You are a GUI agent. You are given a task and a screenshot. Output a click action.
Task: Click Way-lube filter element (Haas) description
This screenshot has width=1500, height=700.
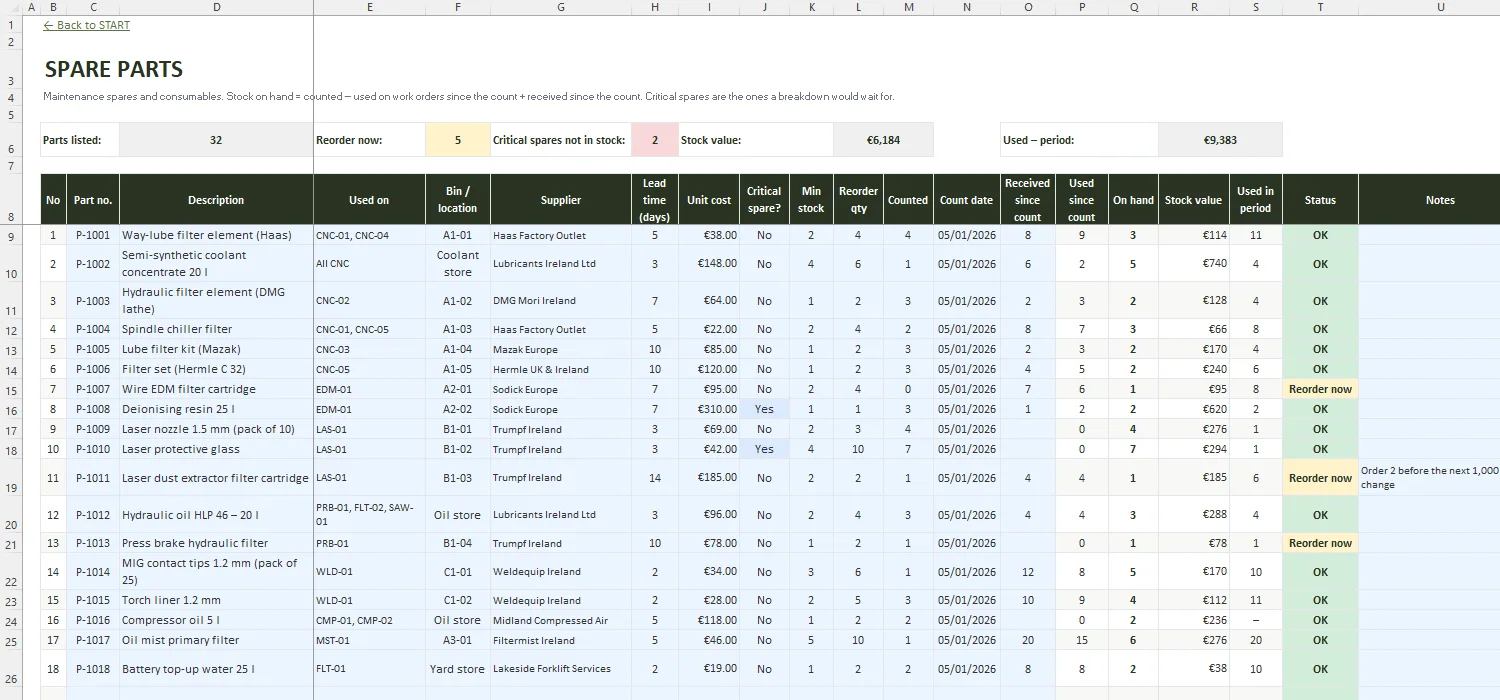point(216,235)
